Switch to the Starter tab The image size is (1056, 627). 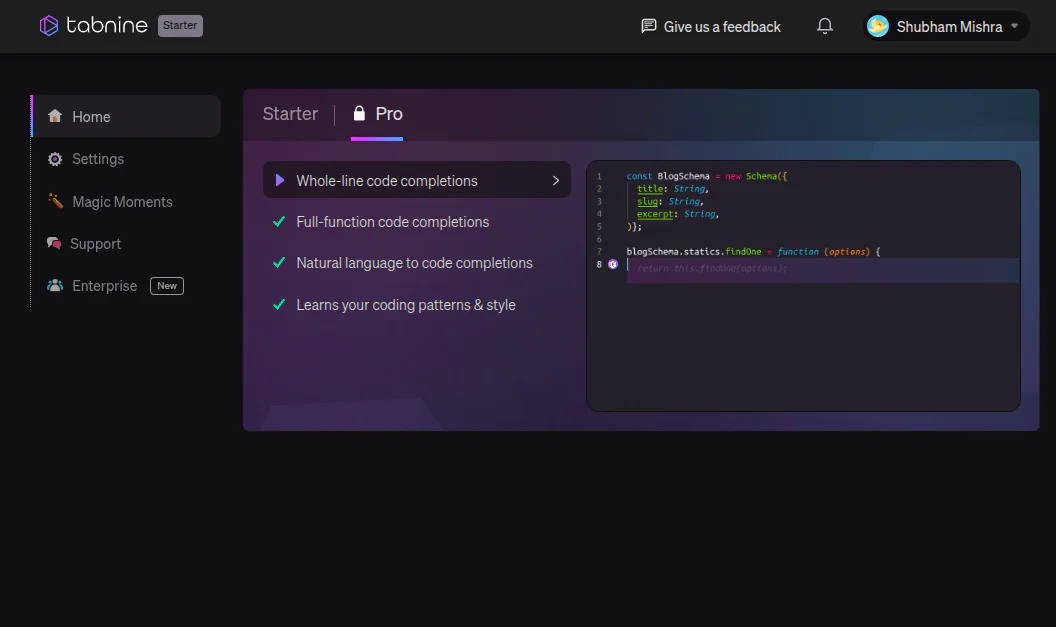point(290,114)
